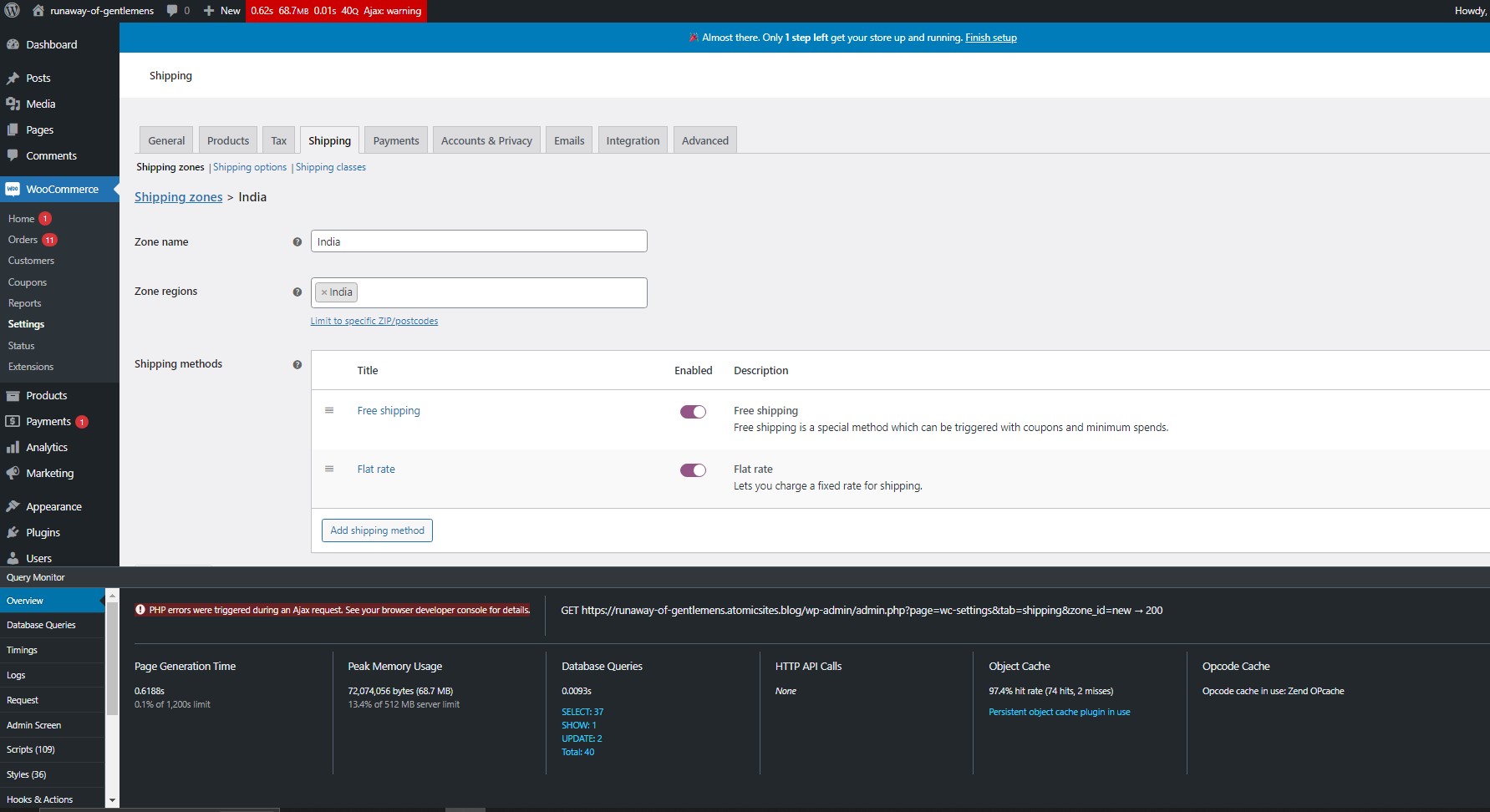The image size is (1490, 812).
Task: Open WooCommerce Extensions submenu item
Action: click(x=31, y=367)
